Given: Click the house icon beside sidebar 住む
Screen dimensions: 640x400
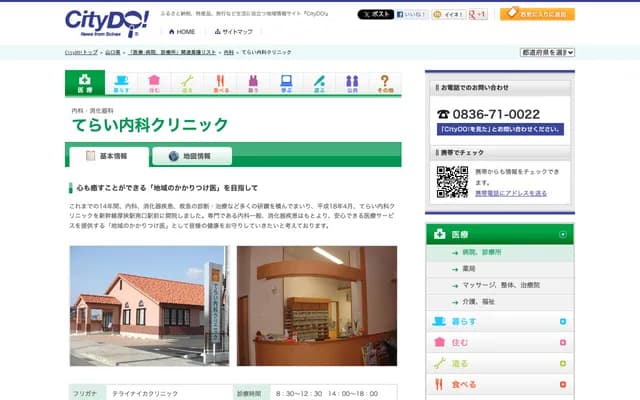Looking at the screenshot, I should coord(439,342).
